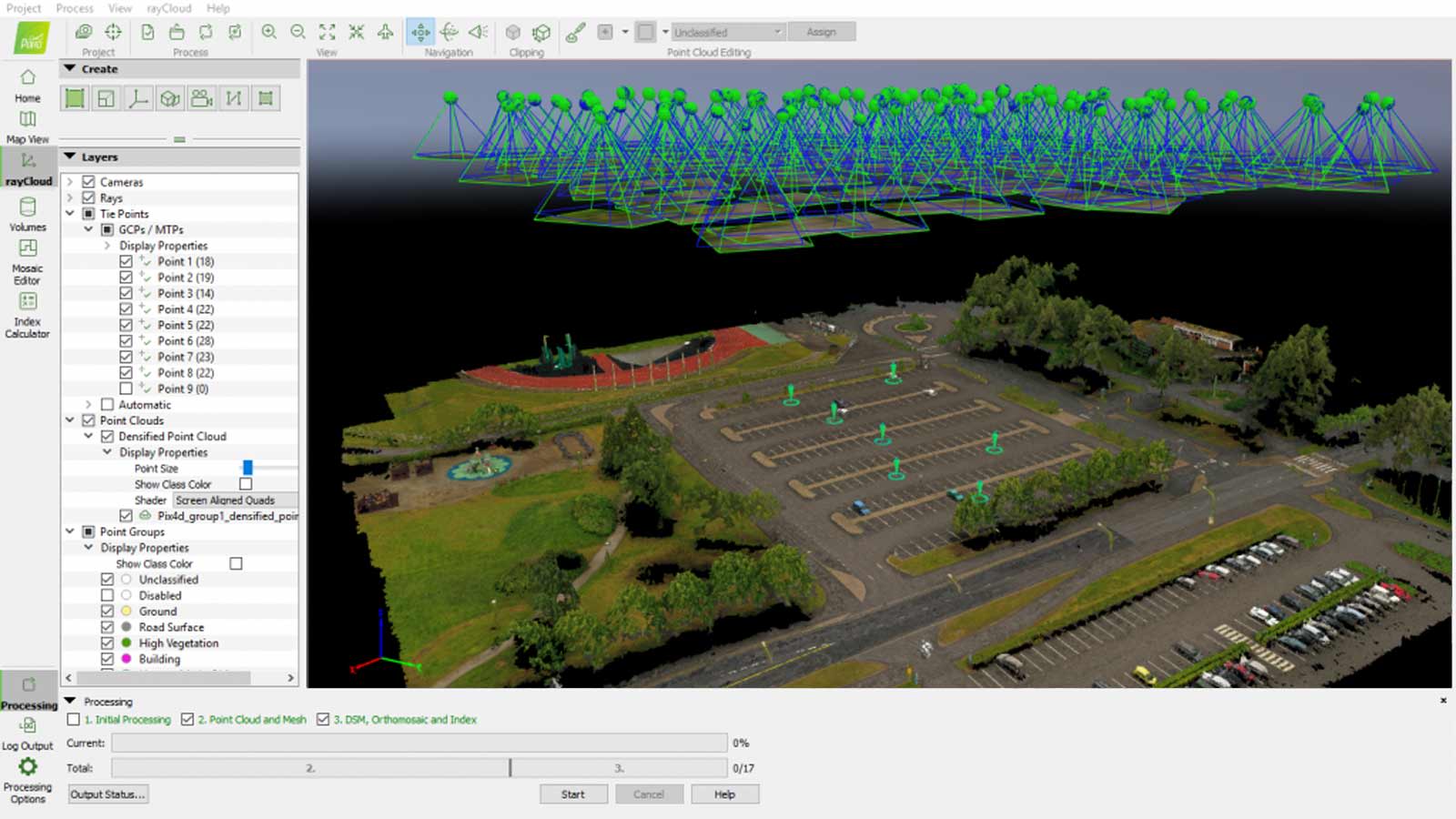Open Processing Options from the sidebar
This screenshot has width=1456, height=819.
pos(27,778)
